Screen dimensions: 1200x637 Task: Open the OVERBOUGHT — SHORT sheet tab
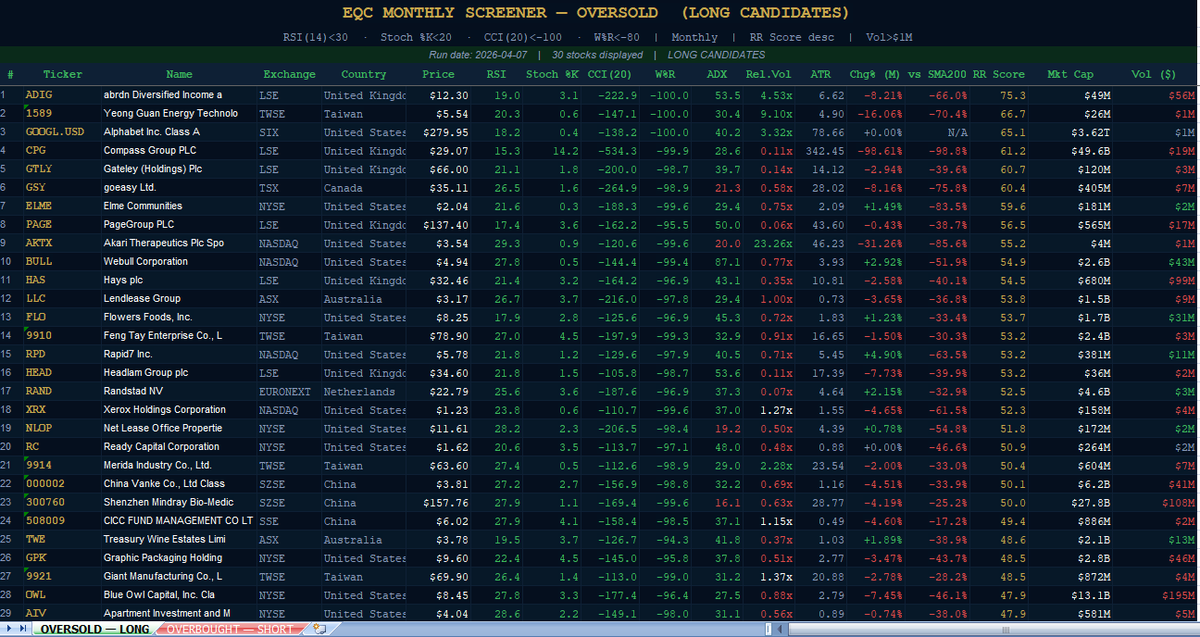[x=229, y=629]
